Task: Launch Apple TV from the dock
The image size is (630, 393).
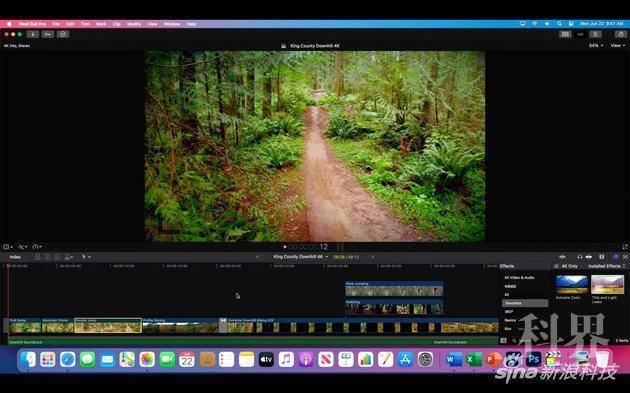Action: tap(266, 359)
